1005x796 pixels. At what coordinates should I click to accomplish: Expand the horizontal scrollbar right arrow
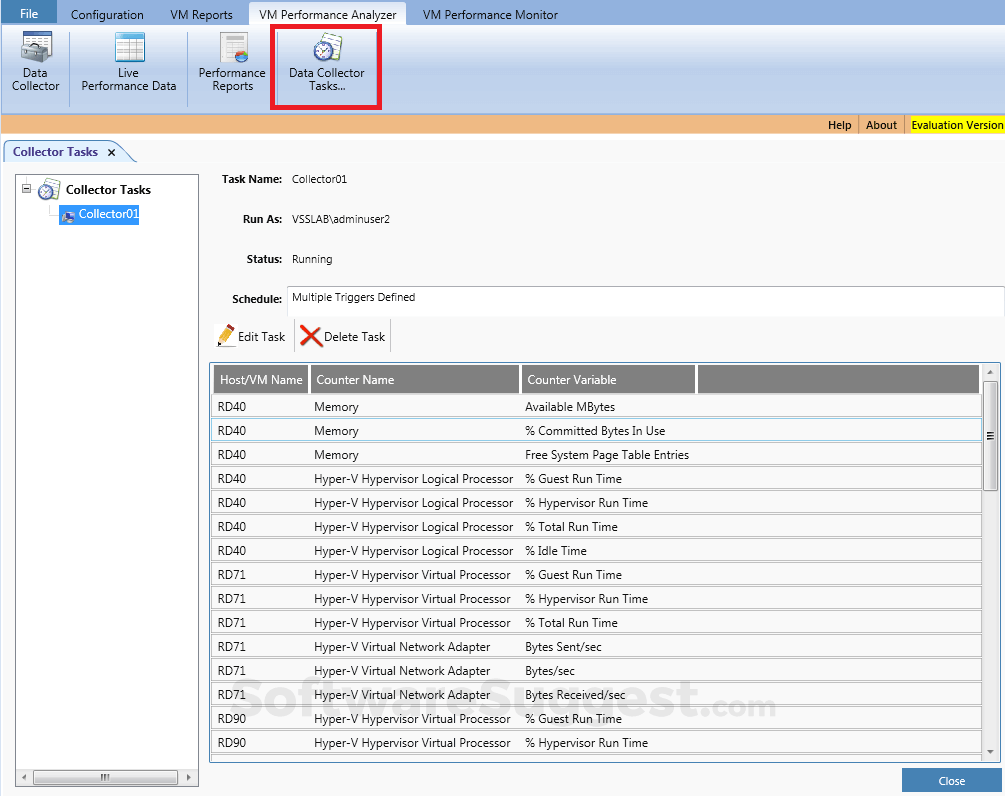click(188, 776)
